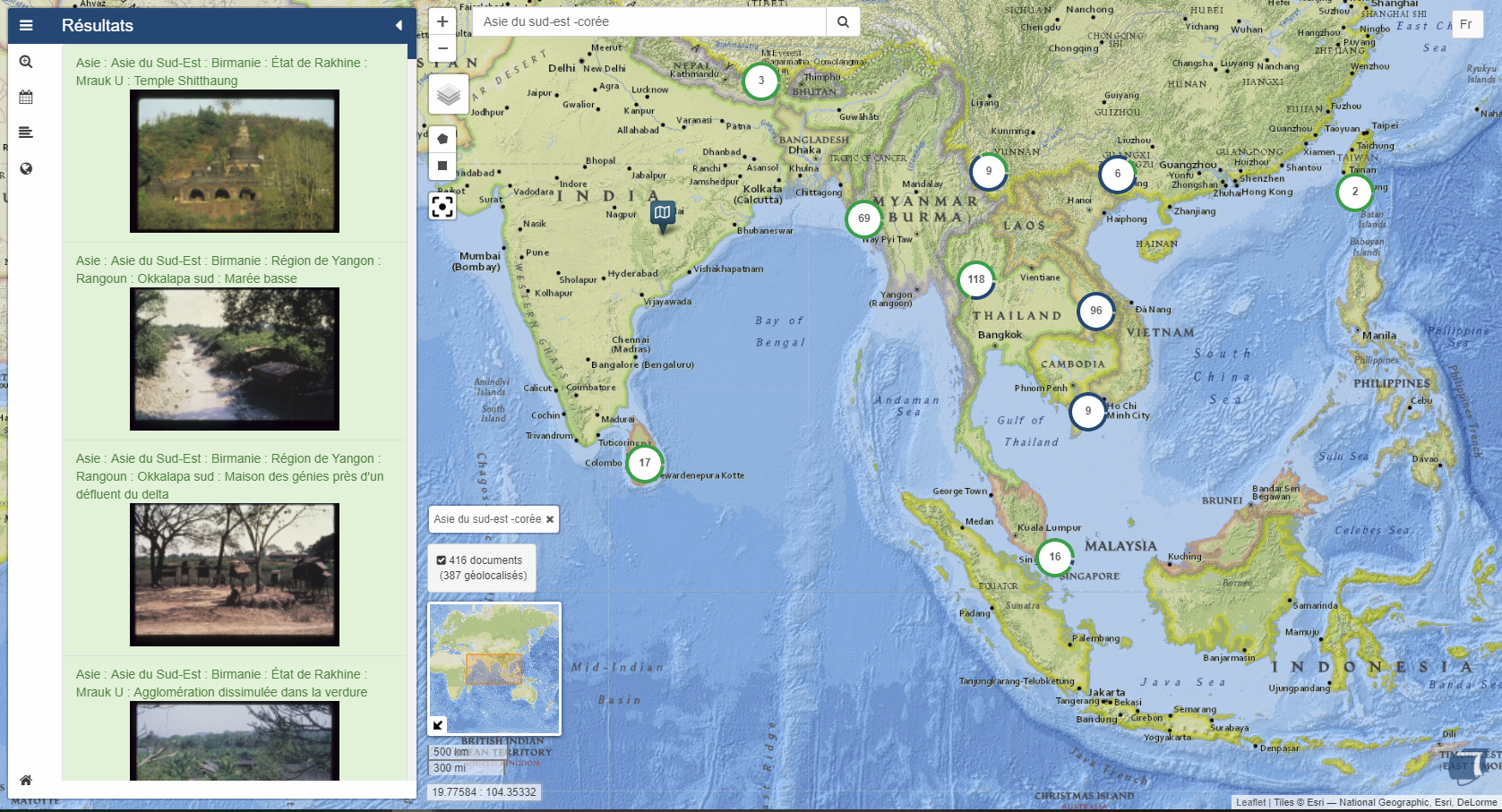Go to home via house icon
Screen dimensions: 1502x812
[x=26, y=780]
